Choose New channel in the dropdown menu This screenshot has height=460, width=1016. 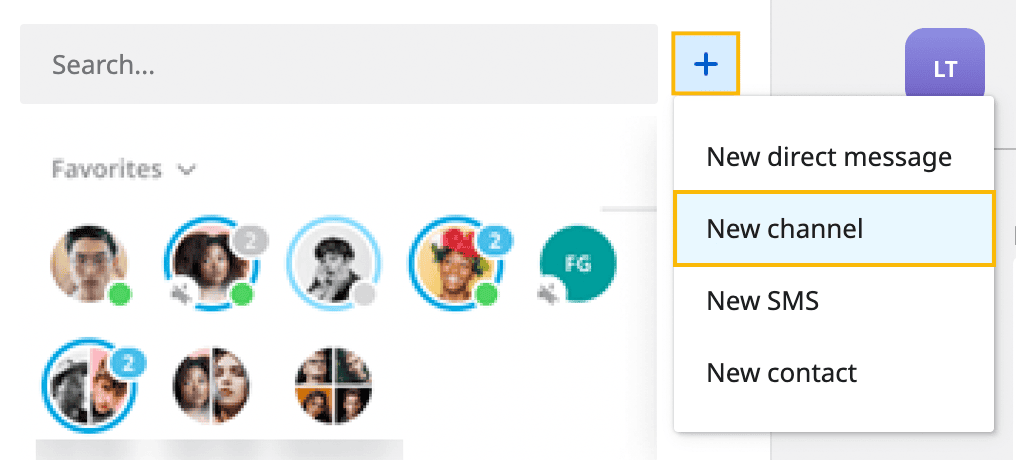pos(784,229)
